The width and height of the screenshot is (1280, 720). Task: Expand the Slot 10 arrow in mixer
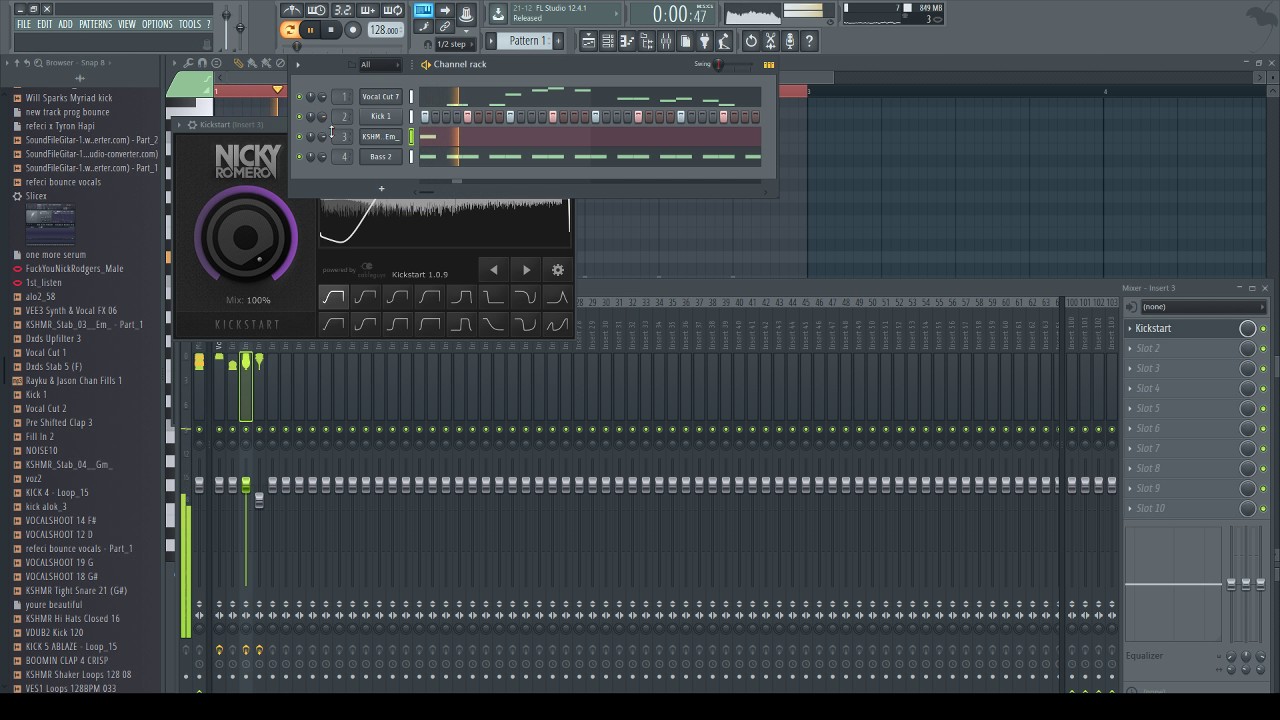(1130, 509)
